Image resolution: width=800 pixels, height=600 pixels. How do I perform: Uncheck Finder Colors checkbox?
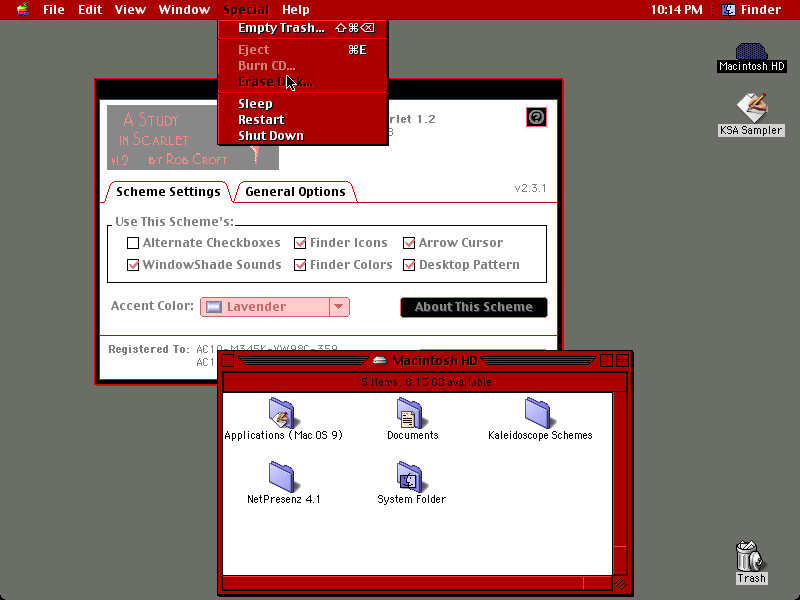(300, 265)
